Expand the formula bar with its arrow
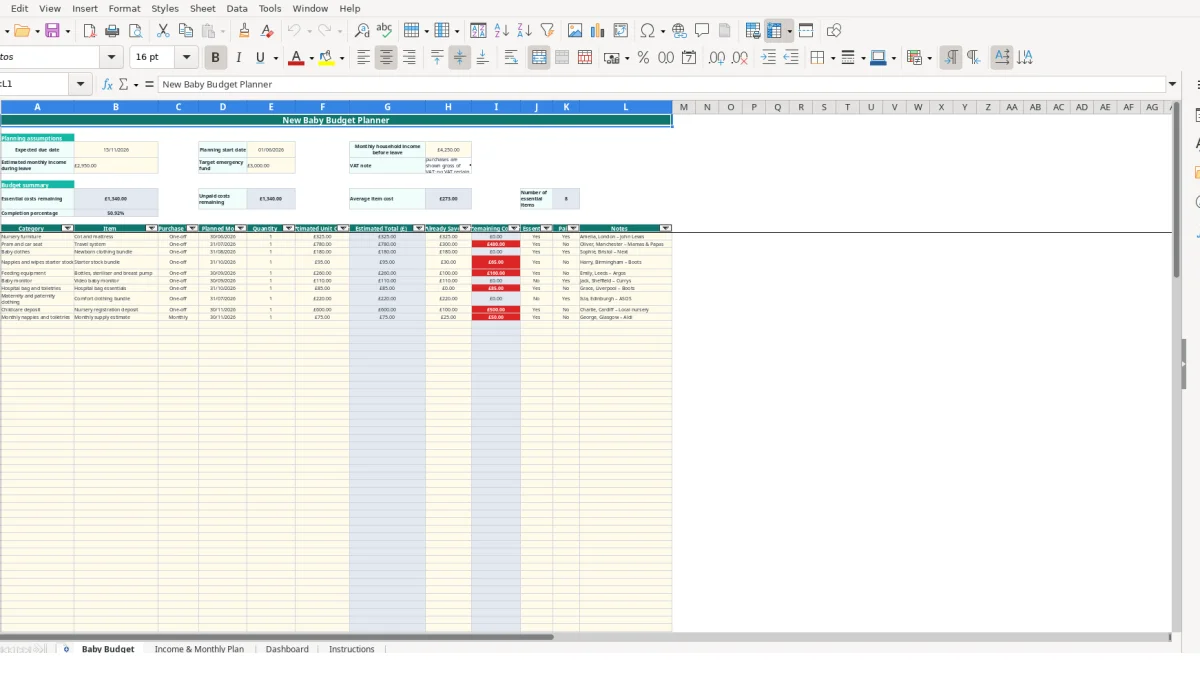 [1173, 85]
